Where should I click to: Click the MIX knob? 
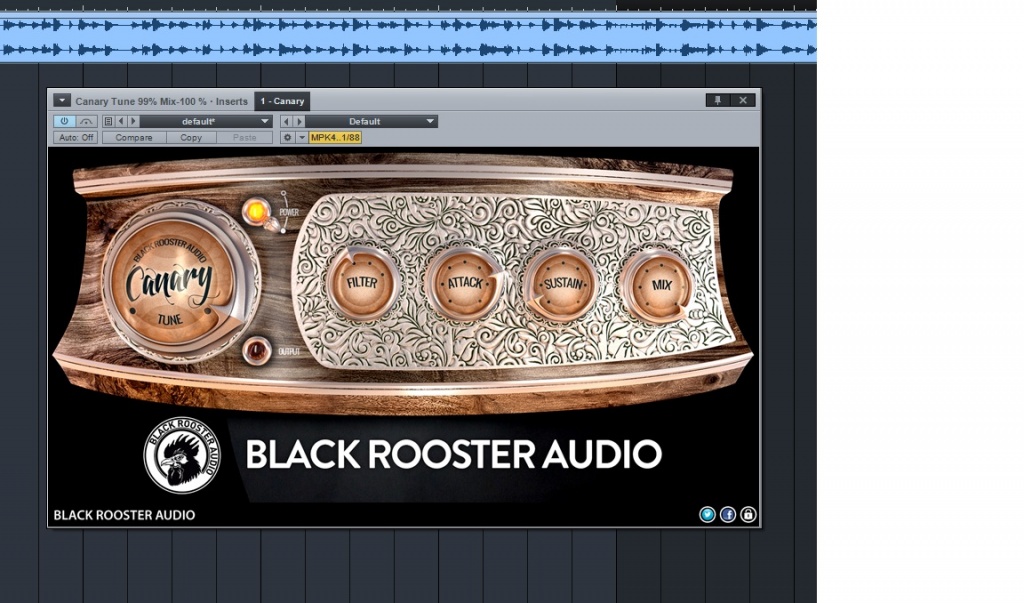click(x=660, y=285)
